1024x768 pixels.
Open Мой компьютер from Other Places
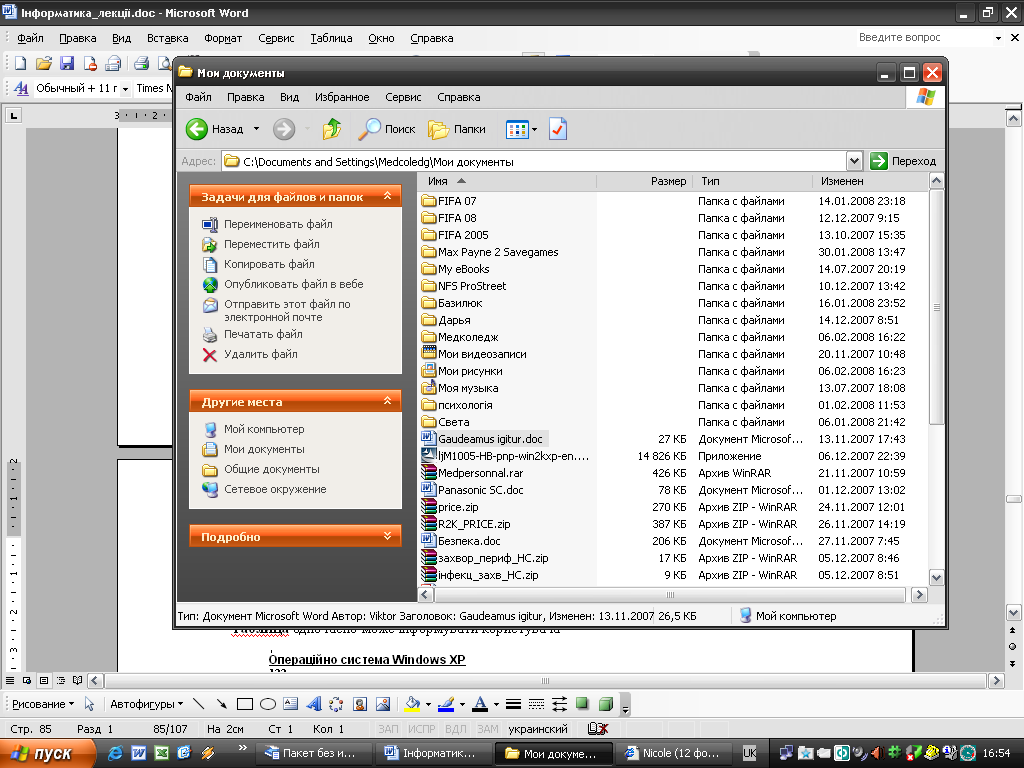pos(264,429)
